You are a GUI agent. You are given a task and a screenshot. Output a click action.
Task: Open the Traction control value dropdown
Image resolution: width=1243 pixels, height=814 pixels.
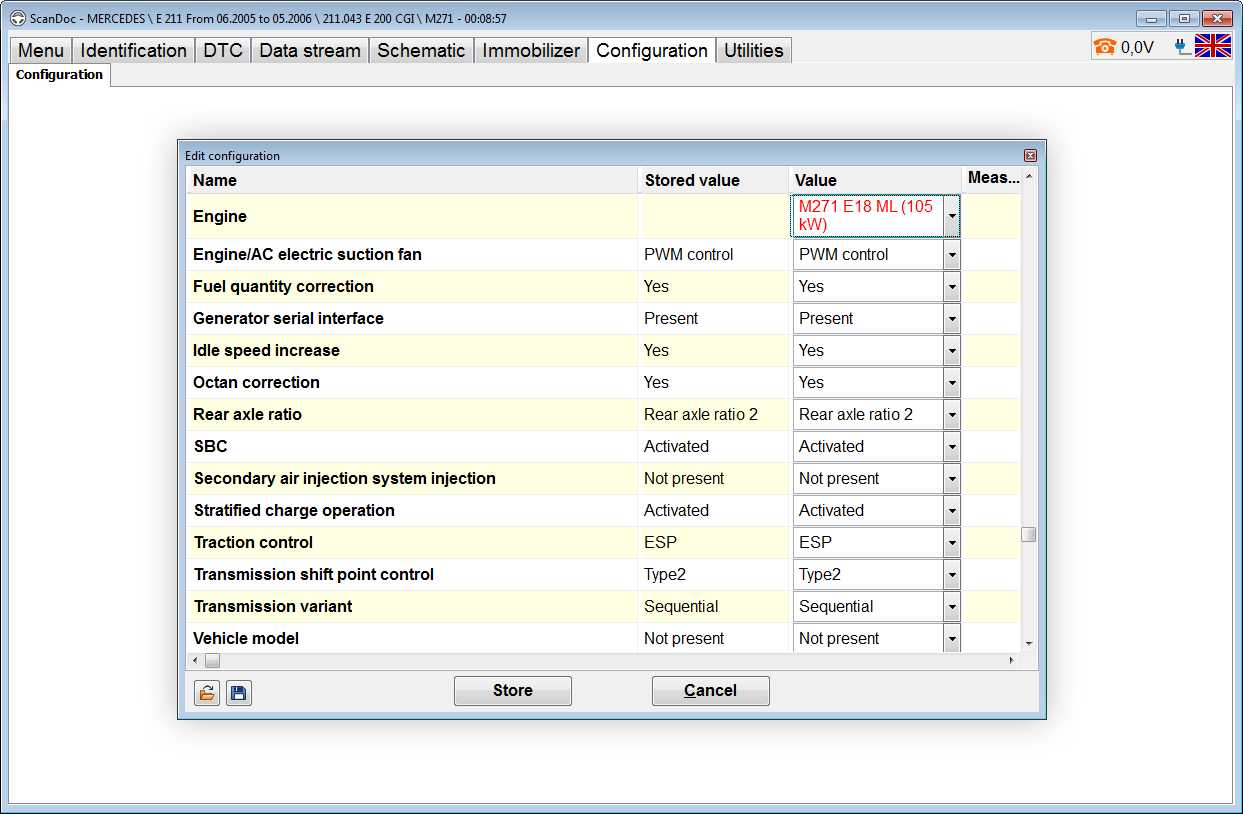952,543
